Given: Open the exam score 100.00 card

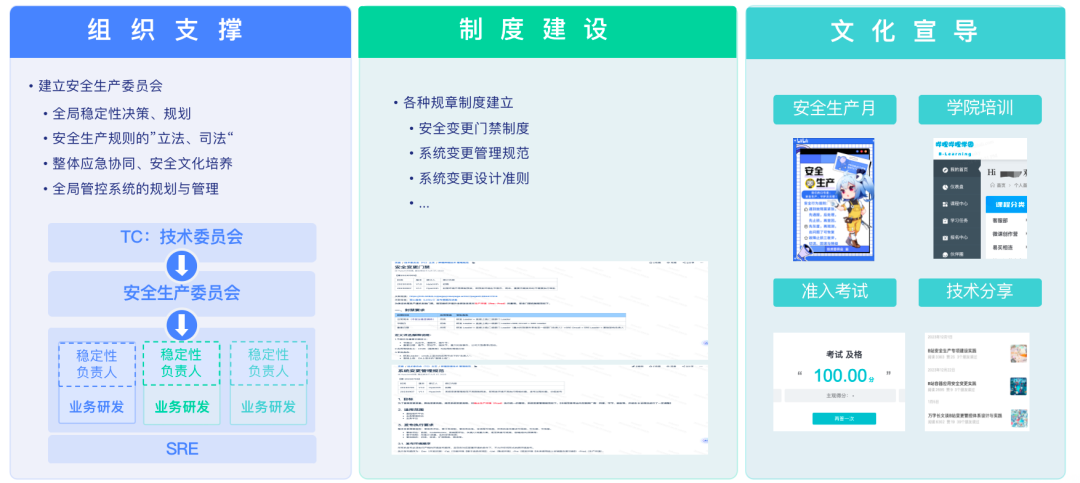Looking at the screenshot, I should pos(839,382).
